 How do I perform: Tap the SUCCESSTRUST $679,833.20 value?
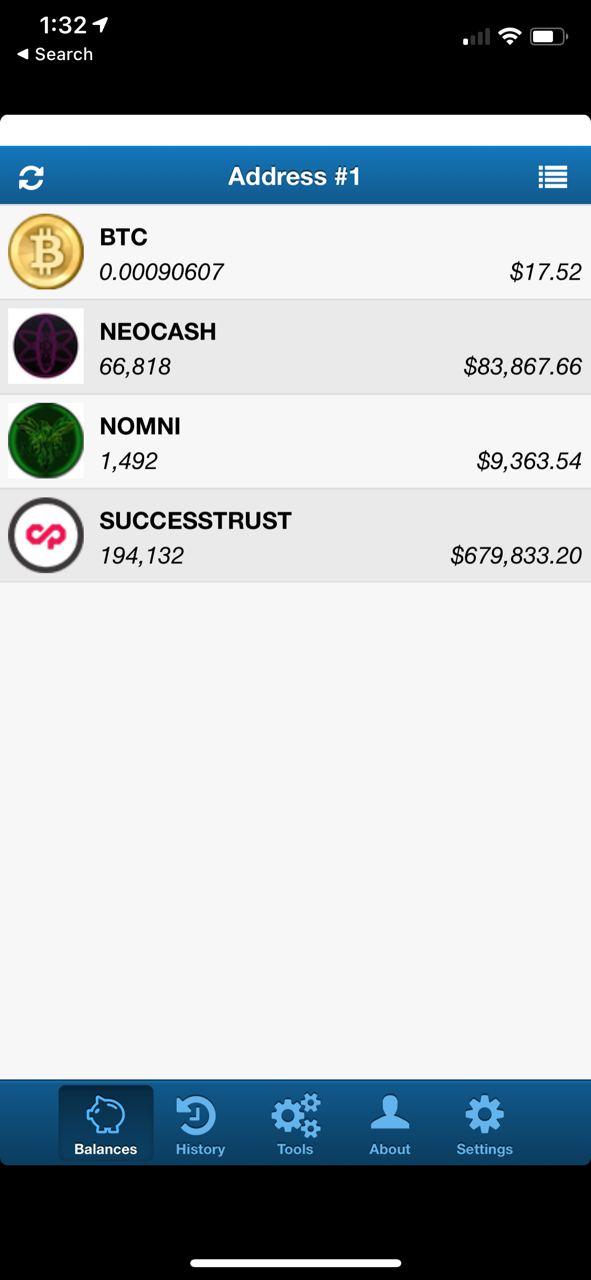click(x=516, y=556)
